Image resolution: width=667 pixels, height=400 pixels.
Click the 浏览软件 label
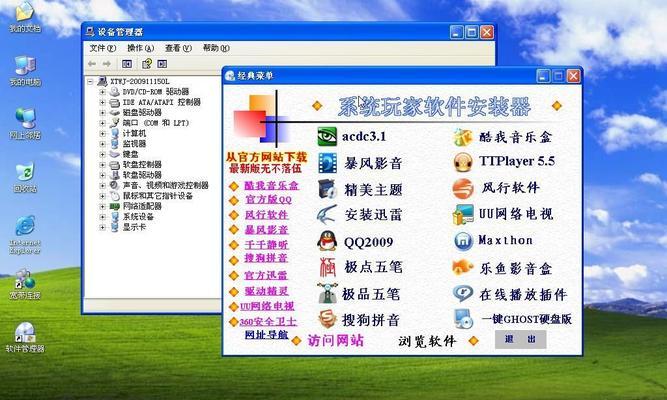[x=427, y=341]
